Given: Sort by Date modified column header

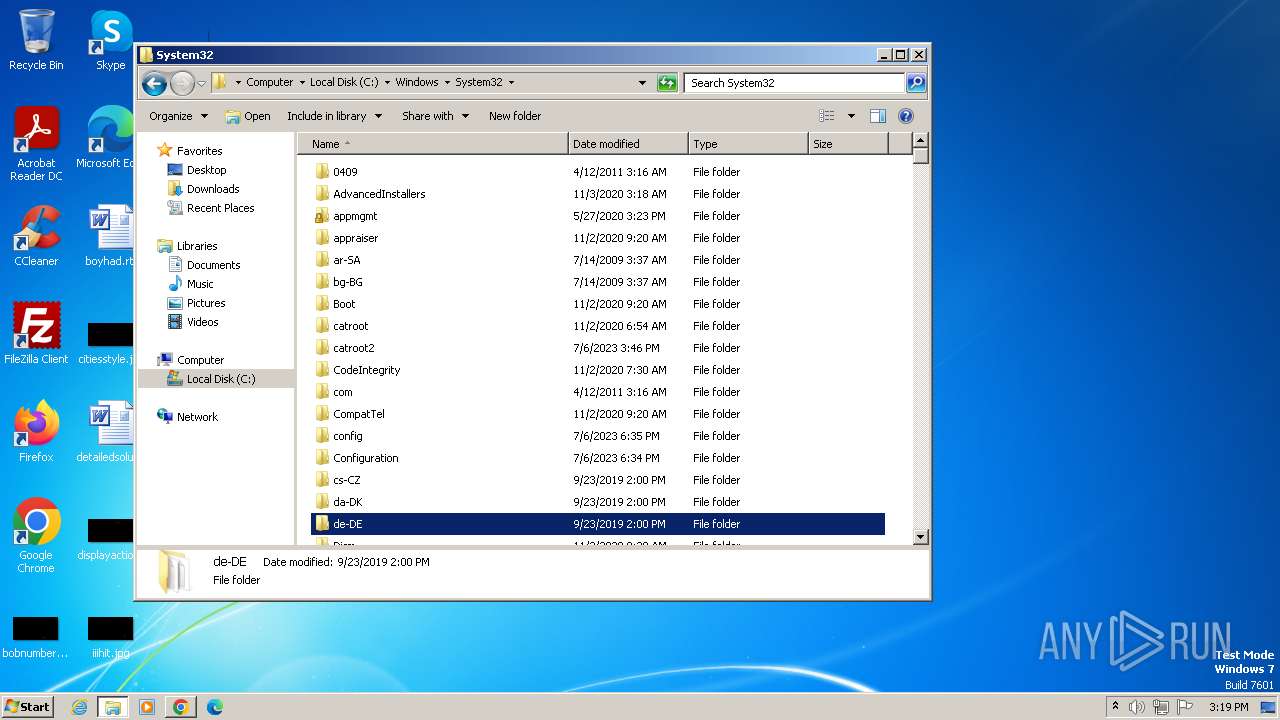Looking at the screenshot, I should pos(627,144).
